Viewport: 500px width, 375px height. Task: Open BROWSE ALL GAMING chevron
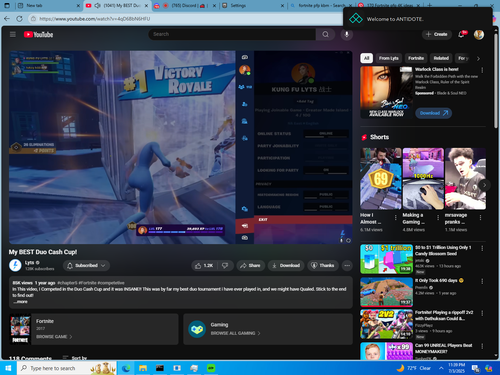coord(259,333)
